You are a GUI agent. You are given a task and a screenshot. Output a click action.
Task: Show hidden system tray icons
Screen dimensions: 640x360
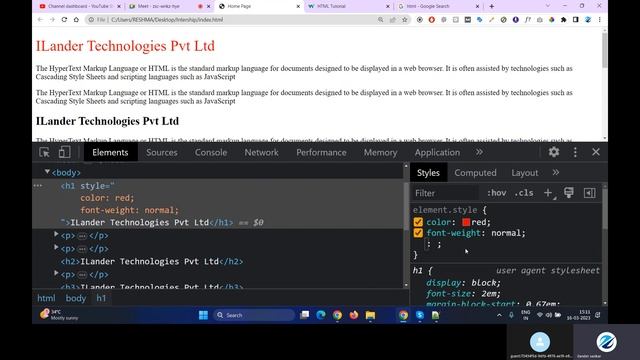[x=499, y=315]
